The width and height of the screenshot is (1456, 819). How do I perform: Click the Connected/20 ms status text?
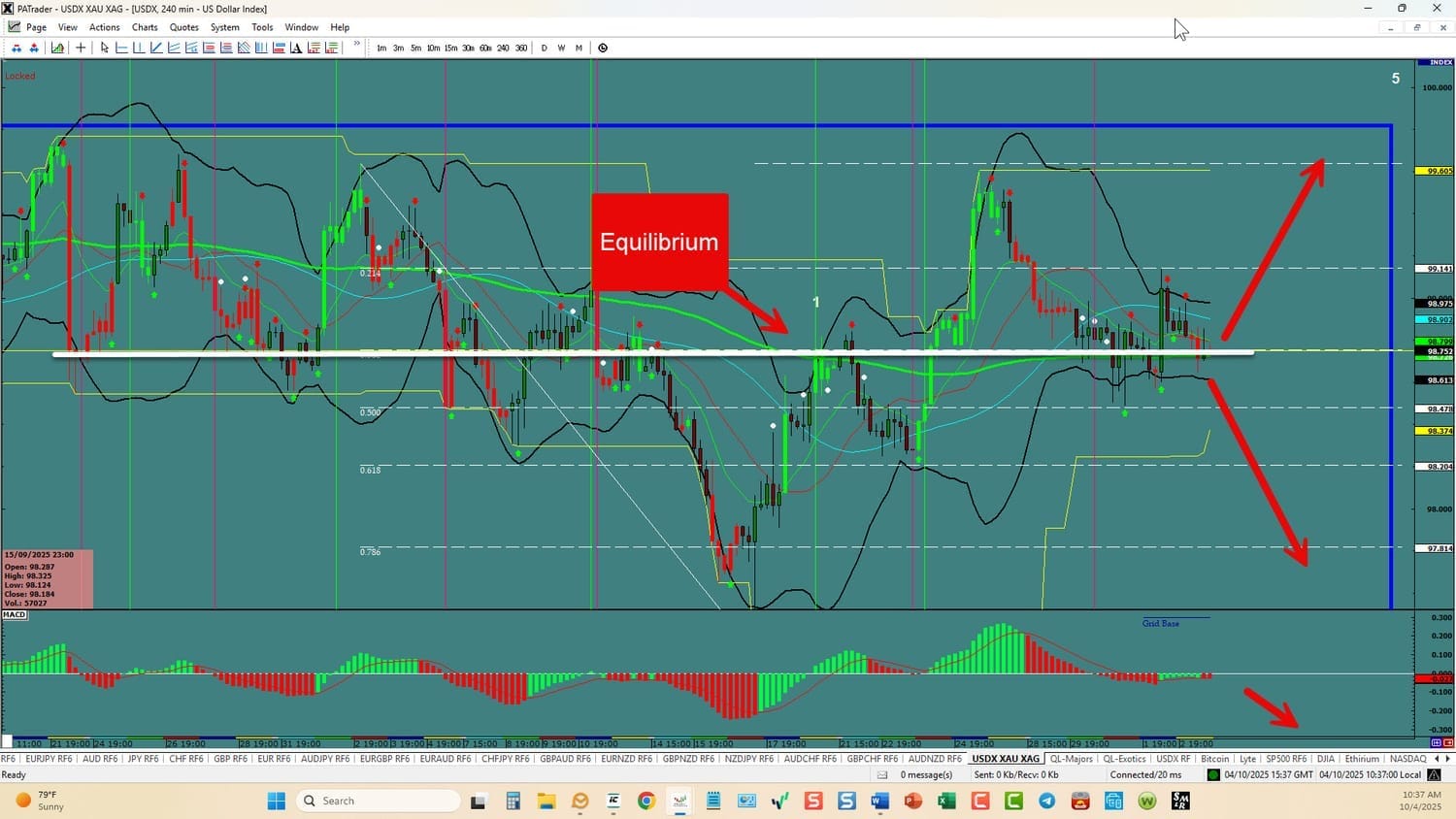point(1146,775)
